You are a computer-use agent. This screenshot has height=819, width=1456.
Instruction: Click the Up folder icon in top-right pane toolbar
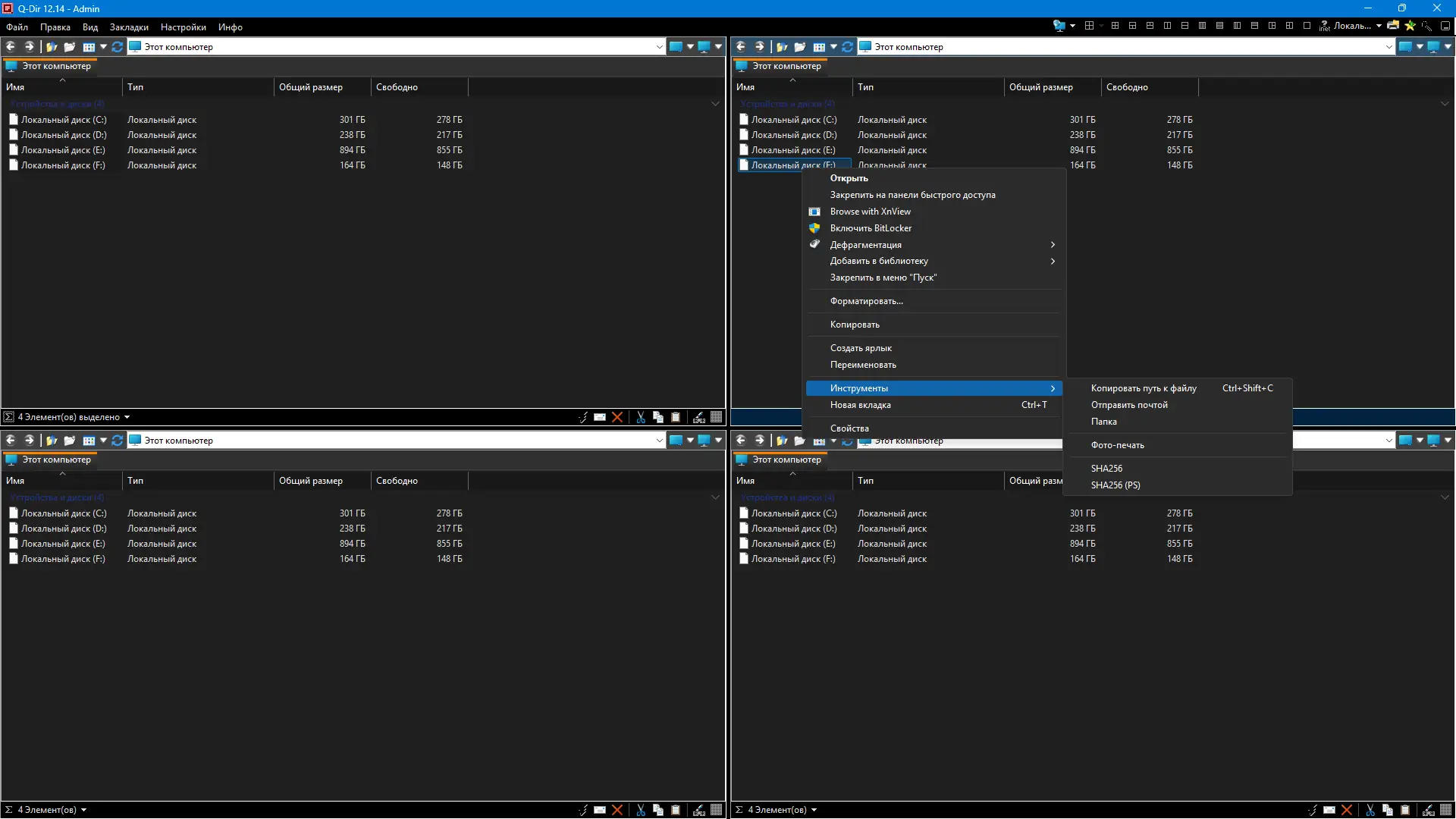pos(782,47)
